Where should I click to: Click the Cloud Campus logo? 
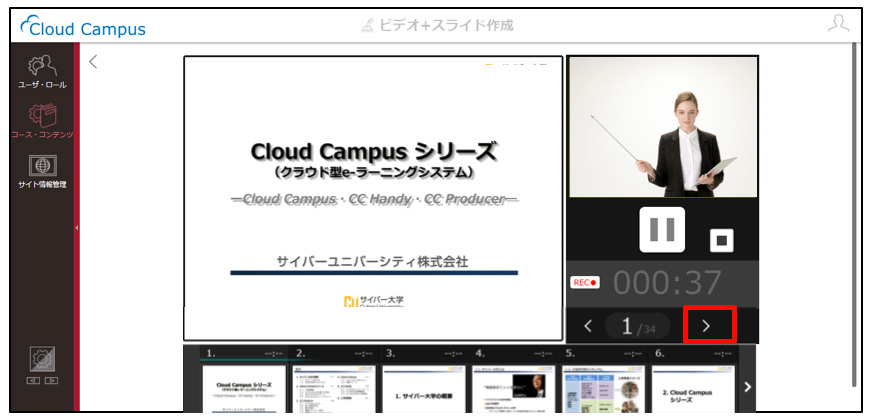point(83,26)
